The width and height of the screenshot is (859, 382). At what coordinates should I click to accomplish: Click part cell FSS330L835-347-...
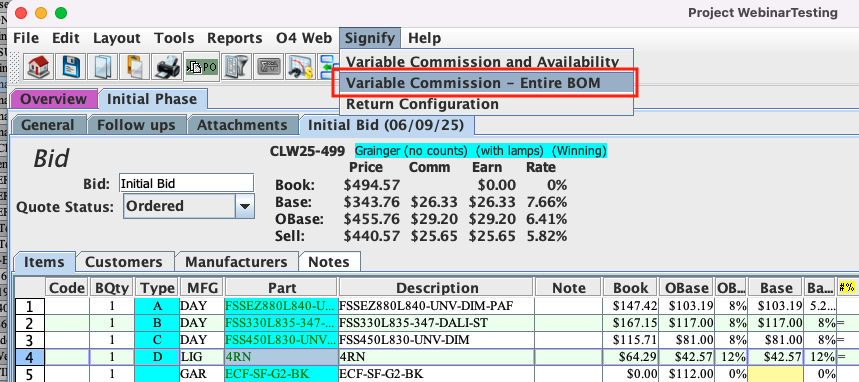281,323
